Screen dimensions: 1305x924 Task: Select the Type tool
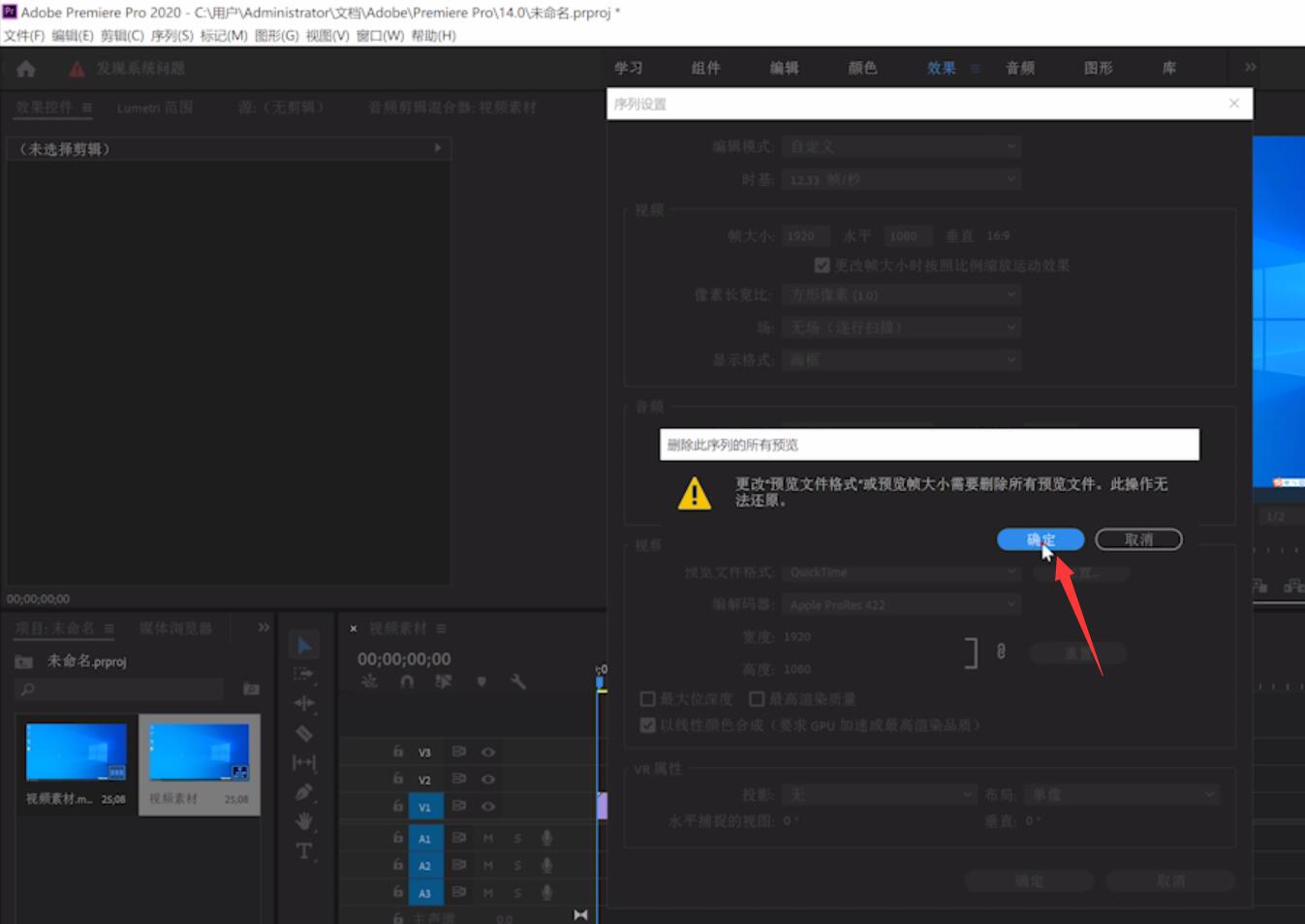304,850
